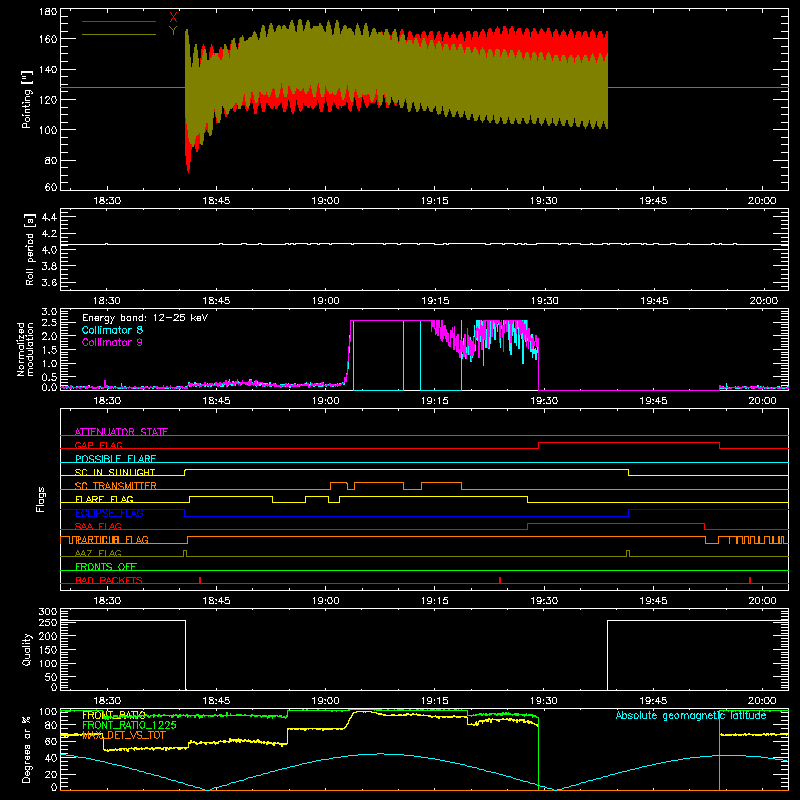This screenshot has height=800, width=800.
Task: Click the 40 tick on Degrees axis
Action: coord(51,758)
